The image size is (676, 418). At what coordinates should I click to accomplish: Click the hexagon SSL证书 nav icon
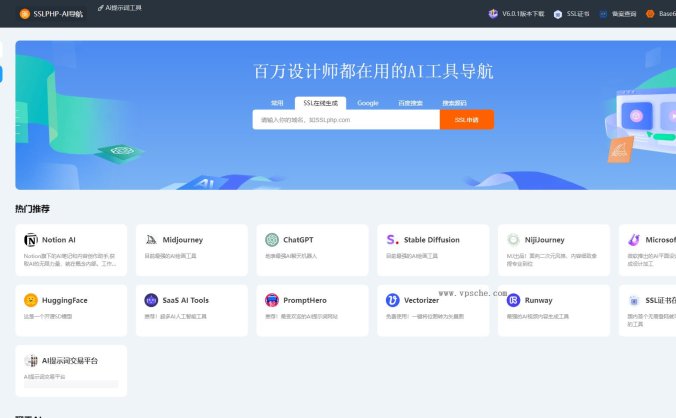(x=557, y=14)
